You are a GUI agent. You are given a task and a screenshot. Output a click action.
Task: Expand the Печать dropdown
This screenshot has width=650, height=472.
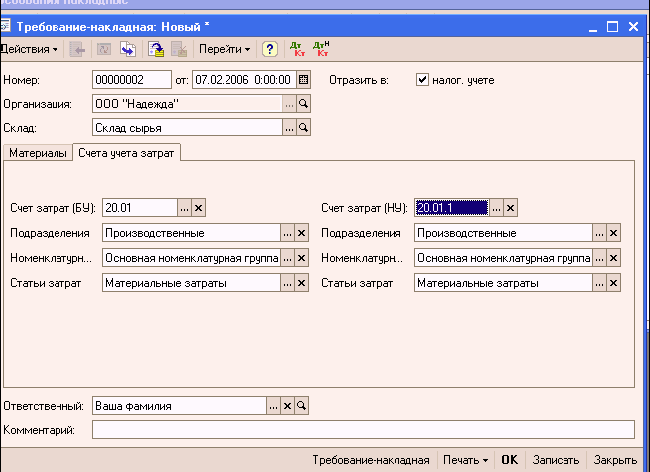coord(467,460)
